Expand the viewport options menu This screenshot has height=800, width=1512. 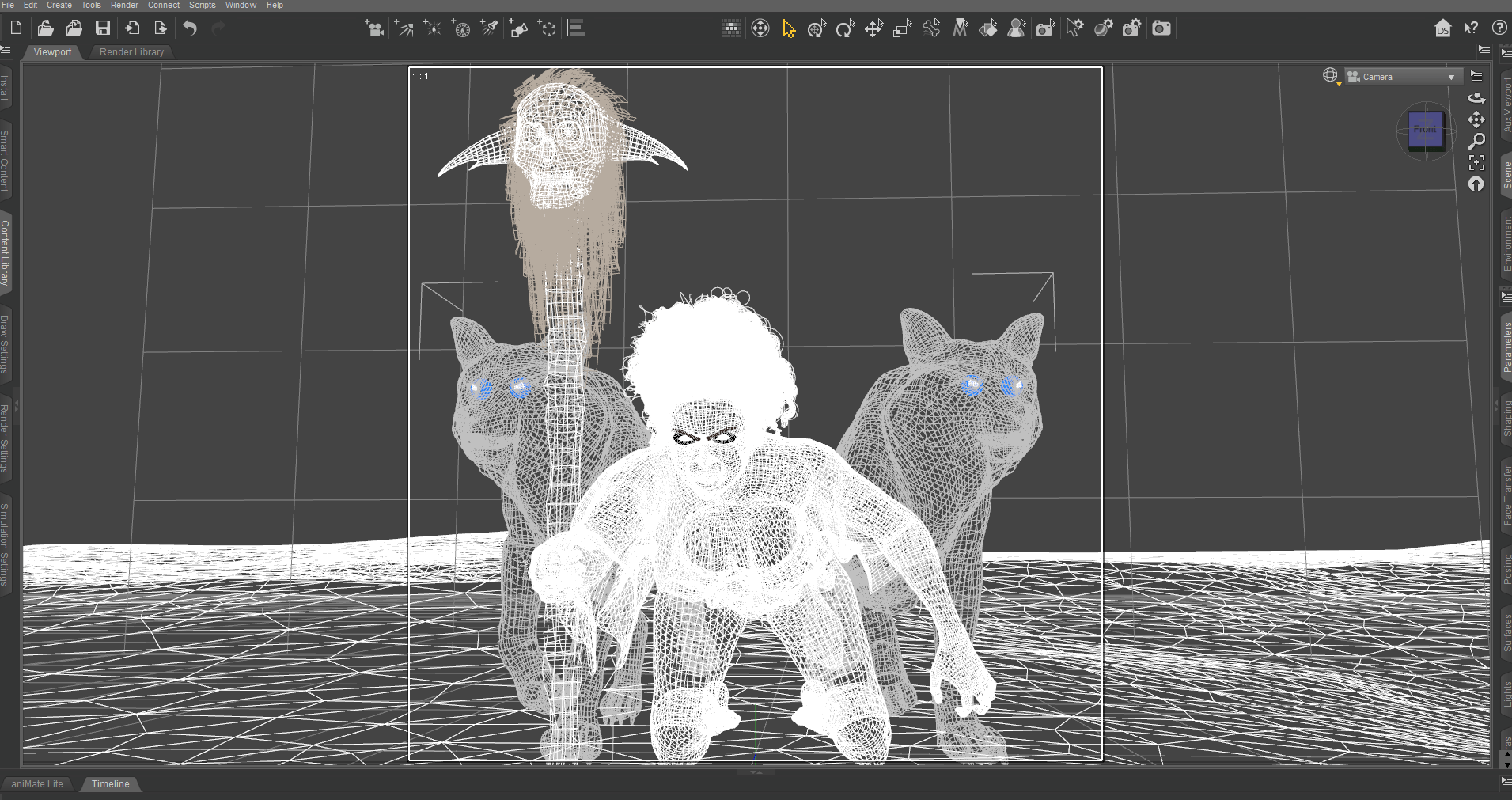pyautogui.click(x=1476, y=76)
